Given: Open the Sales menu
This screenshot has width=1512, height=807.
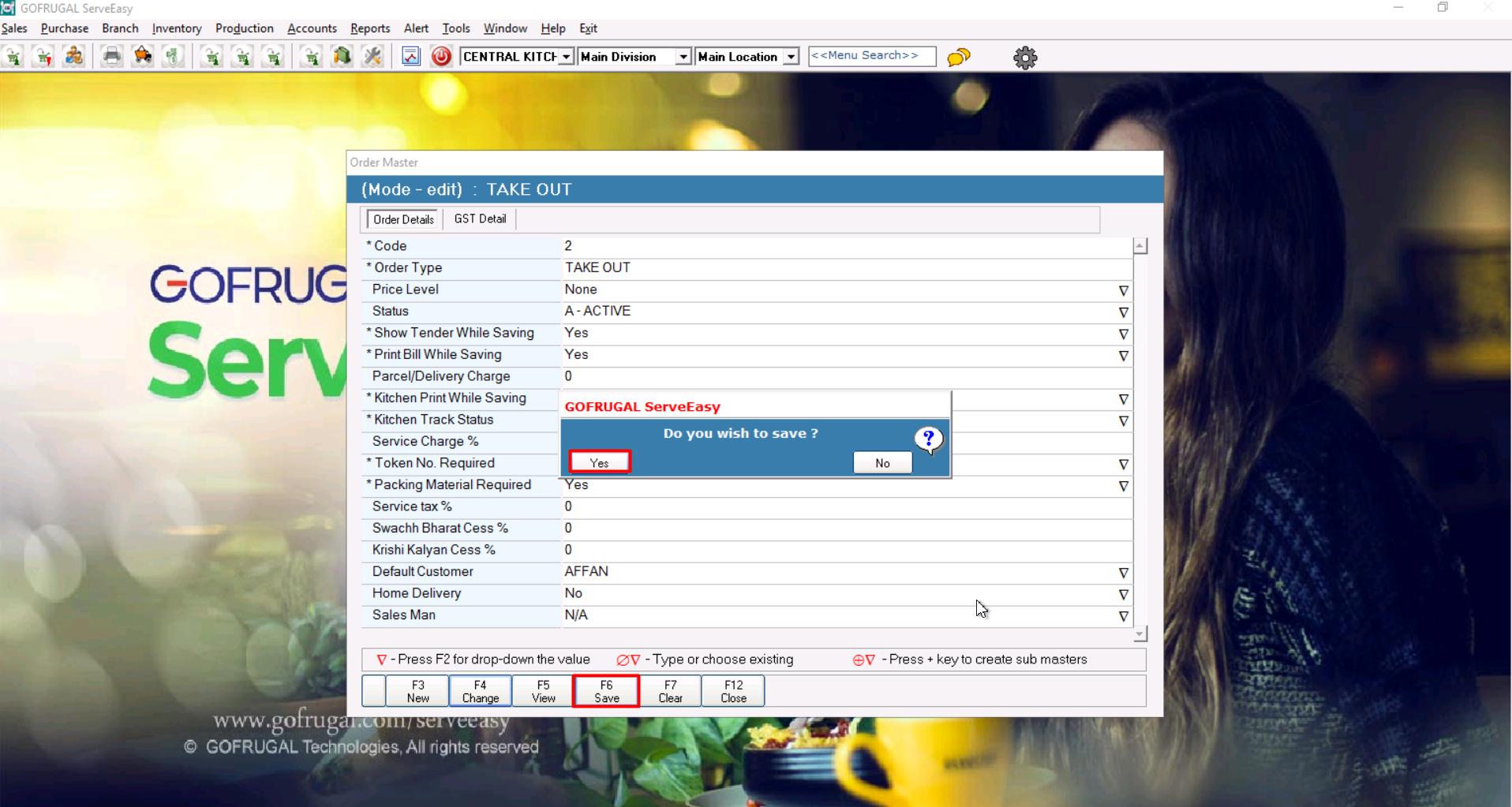Looking at the screenshot, I should (x=14, y=28).
